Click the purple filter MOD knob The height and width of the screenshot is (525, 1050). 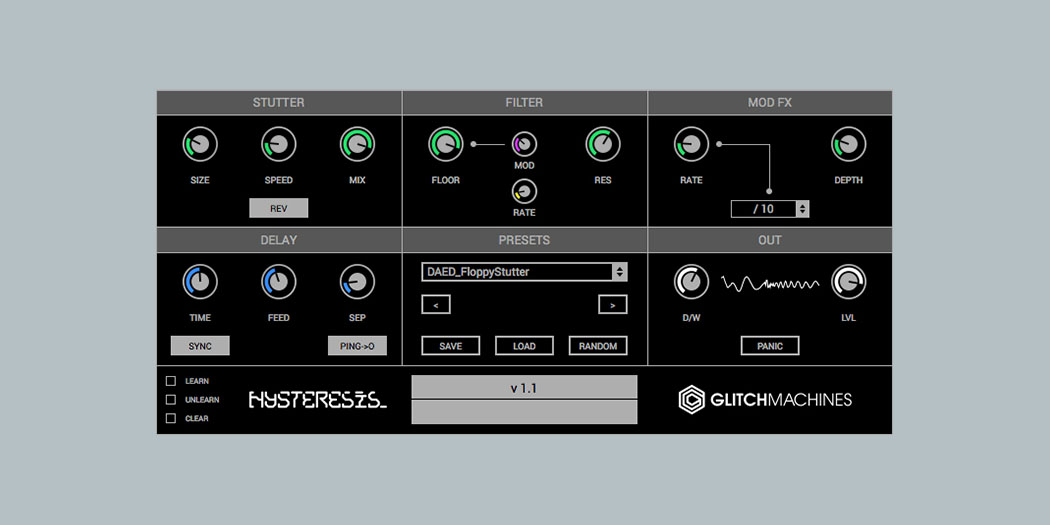(x=524, y=144)
